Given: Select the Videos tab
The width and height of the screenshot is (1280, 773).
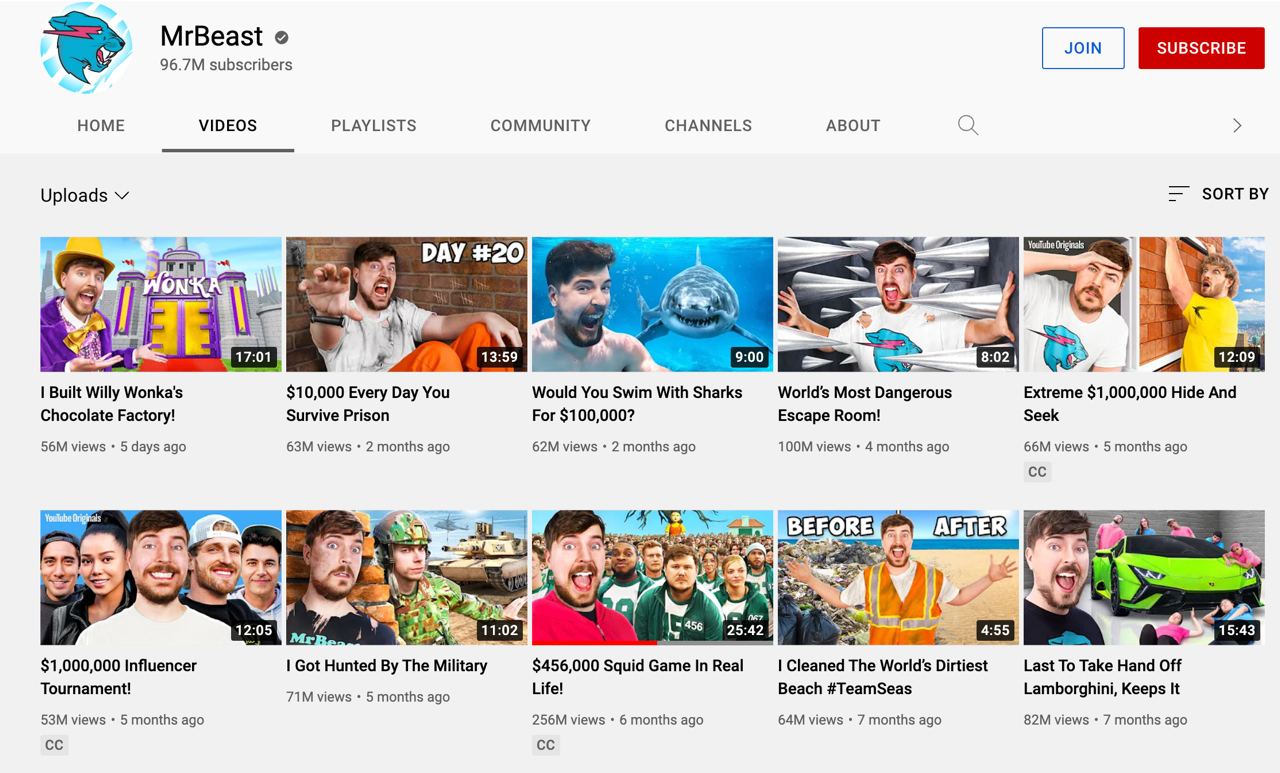Looking at the screenshot, I should point(228,125).
